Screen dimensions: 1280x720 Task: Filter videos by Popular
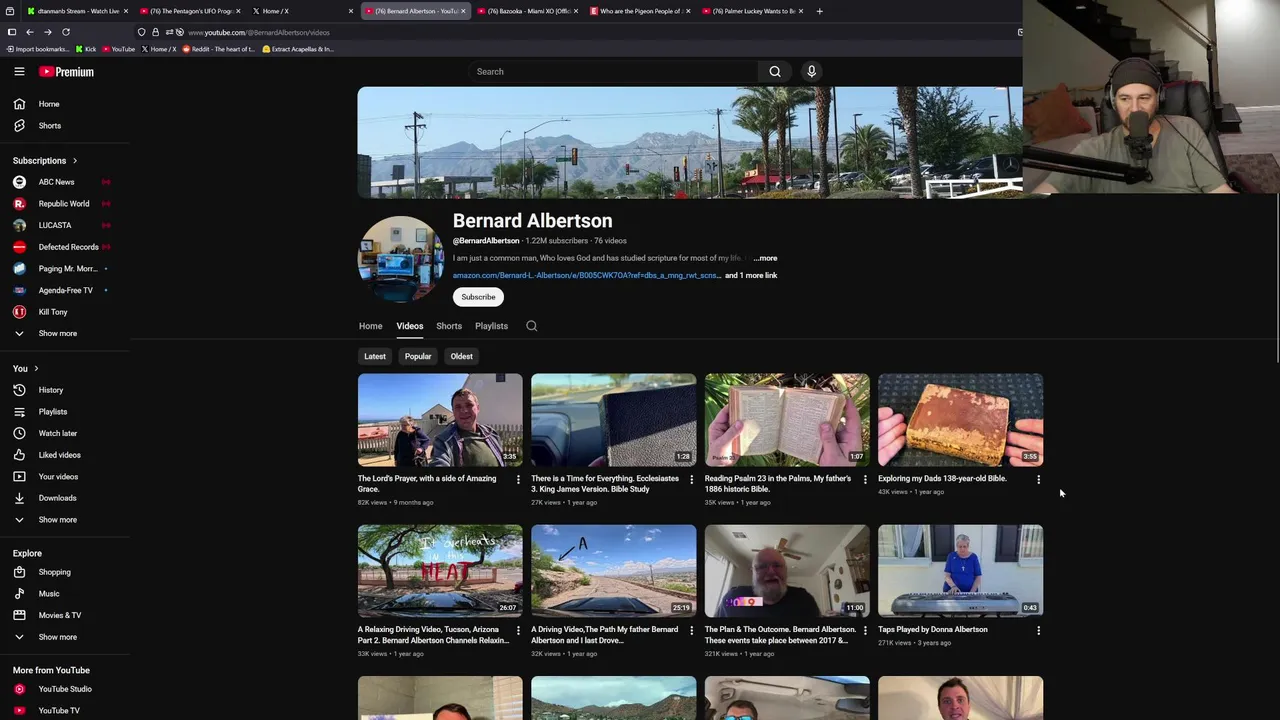pos(418,356)
